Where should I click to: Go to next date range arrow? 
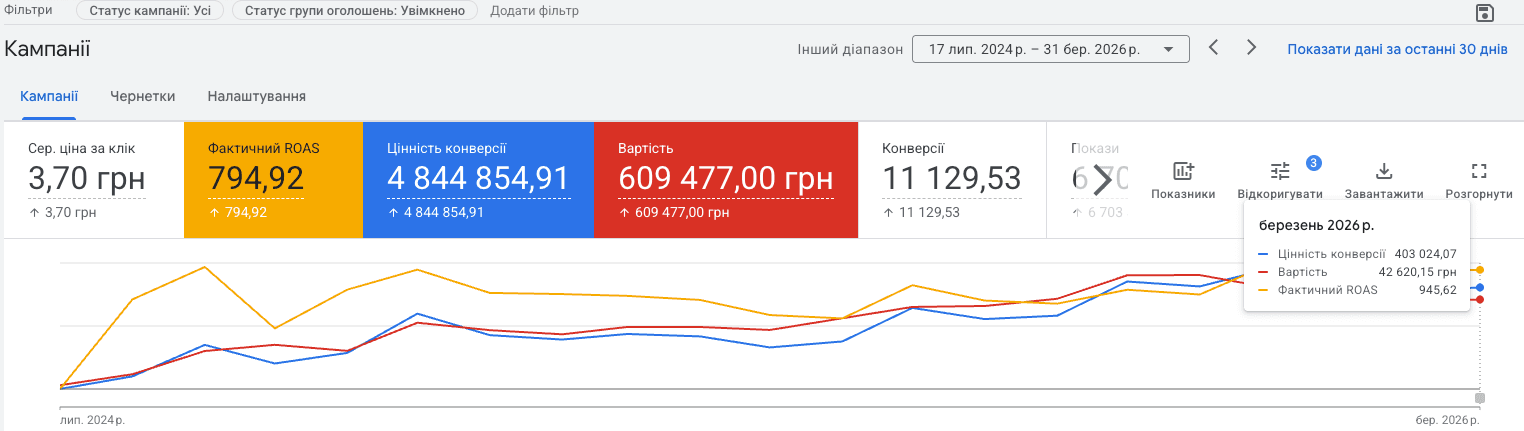tap(1251, 47)
